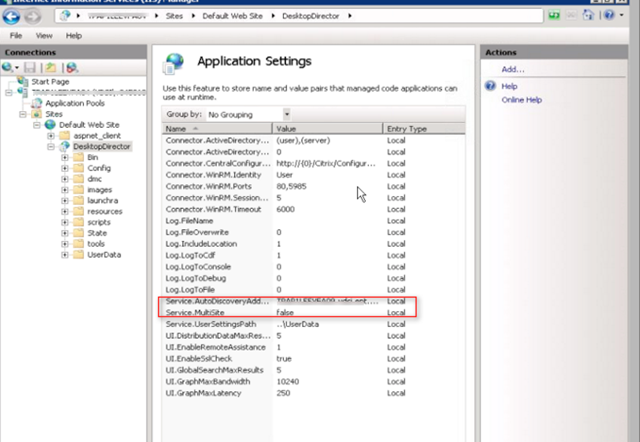Select Start Page in the tree
Viewport: 640px width, 442px height.
[50, 82]
